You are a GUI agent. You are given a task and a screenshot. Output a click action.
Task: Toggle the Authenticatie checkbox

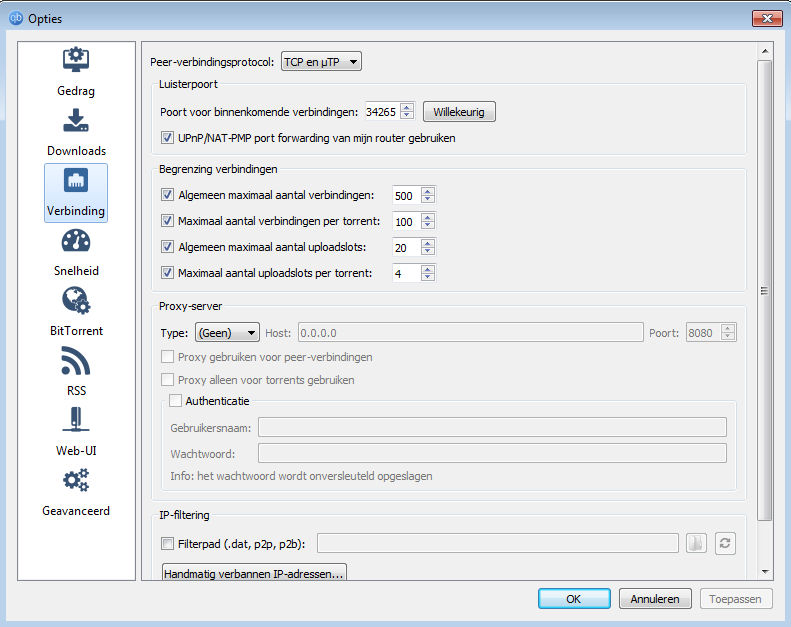click(x=175, y=401)
